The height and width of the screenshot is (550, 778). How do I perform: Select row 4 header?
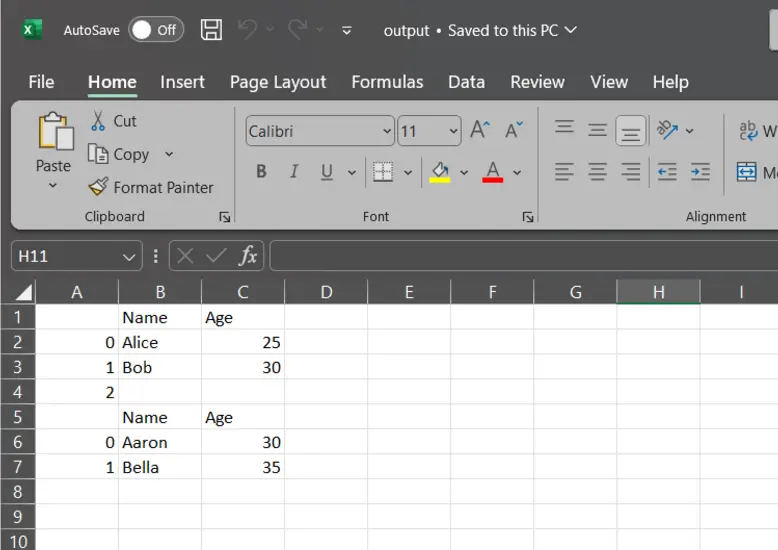coord(18,392)
